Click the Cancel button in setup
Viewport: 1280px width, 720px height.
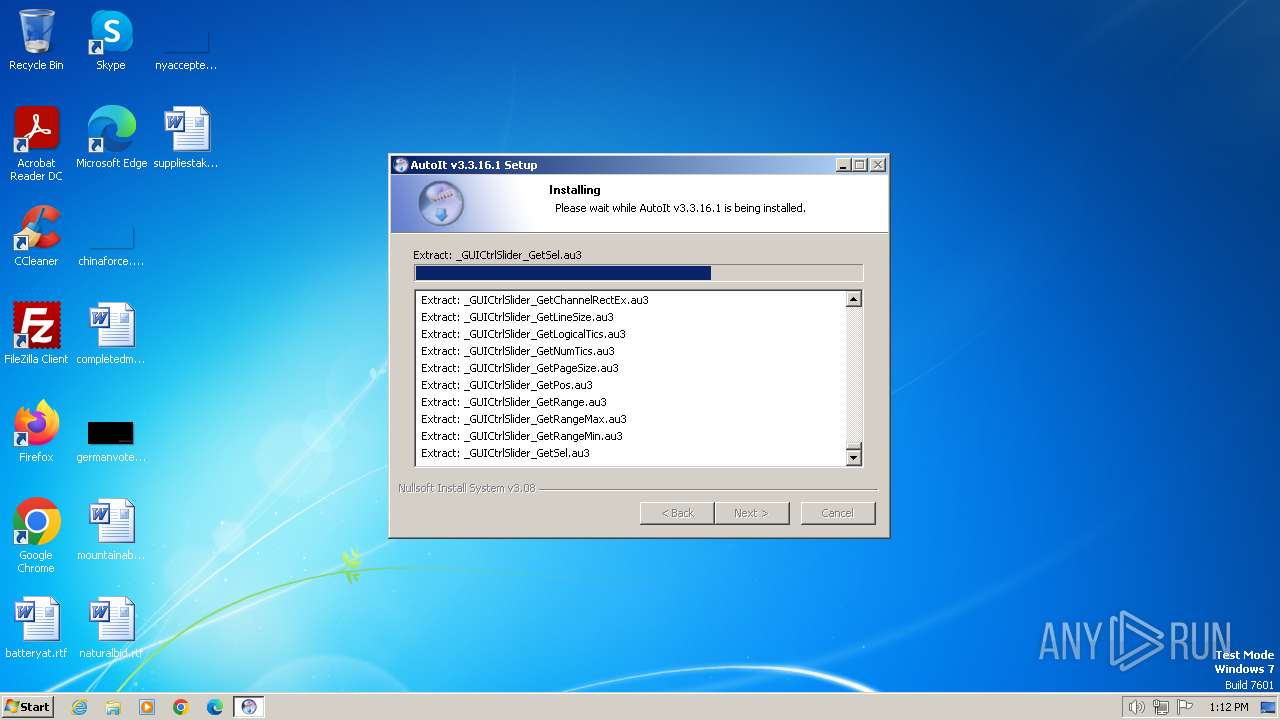(838, 513)
